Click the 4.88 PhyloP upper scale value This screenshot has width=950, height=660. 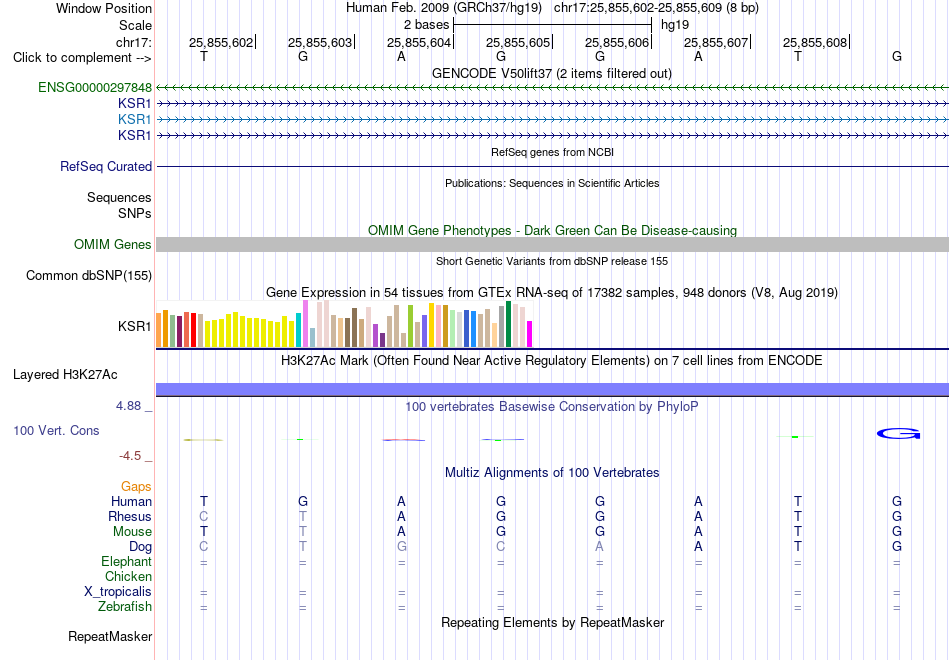tap(128, 406)
